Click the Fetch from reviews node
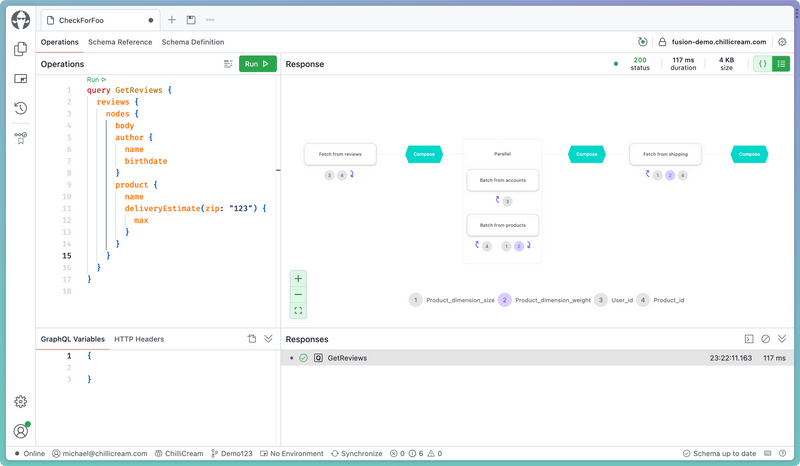The image size is (800, 466). pos(340,154)
